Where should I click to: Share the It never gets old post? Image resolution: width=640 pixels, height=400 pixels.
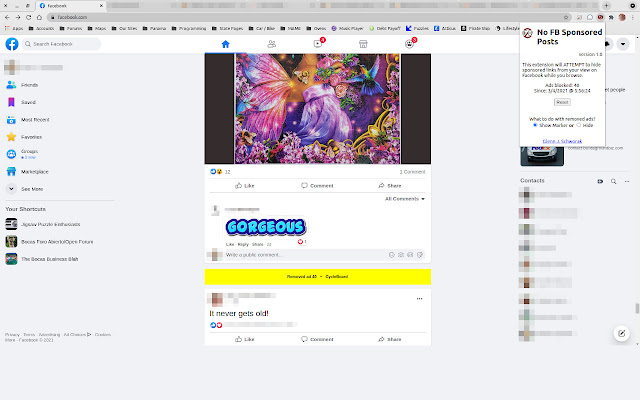click(x=390, y=339)
